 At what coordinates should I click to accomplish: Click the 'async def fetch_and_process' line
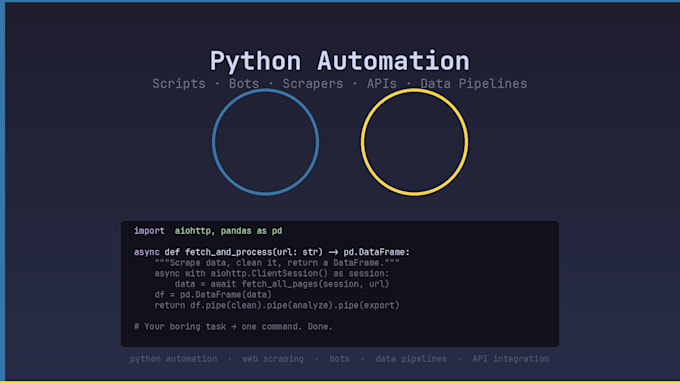pos(271,252)
